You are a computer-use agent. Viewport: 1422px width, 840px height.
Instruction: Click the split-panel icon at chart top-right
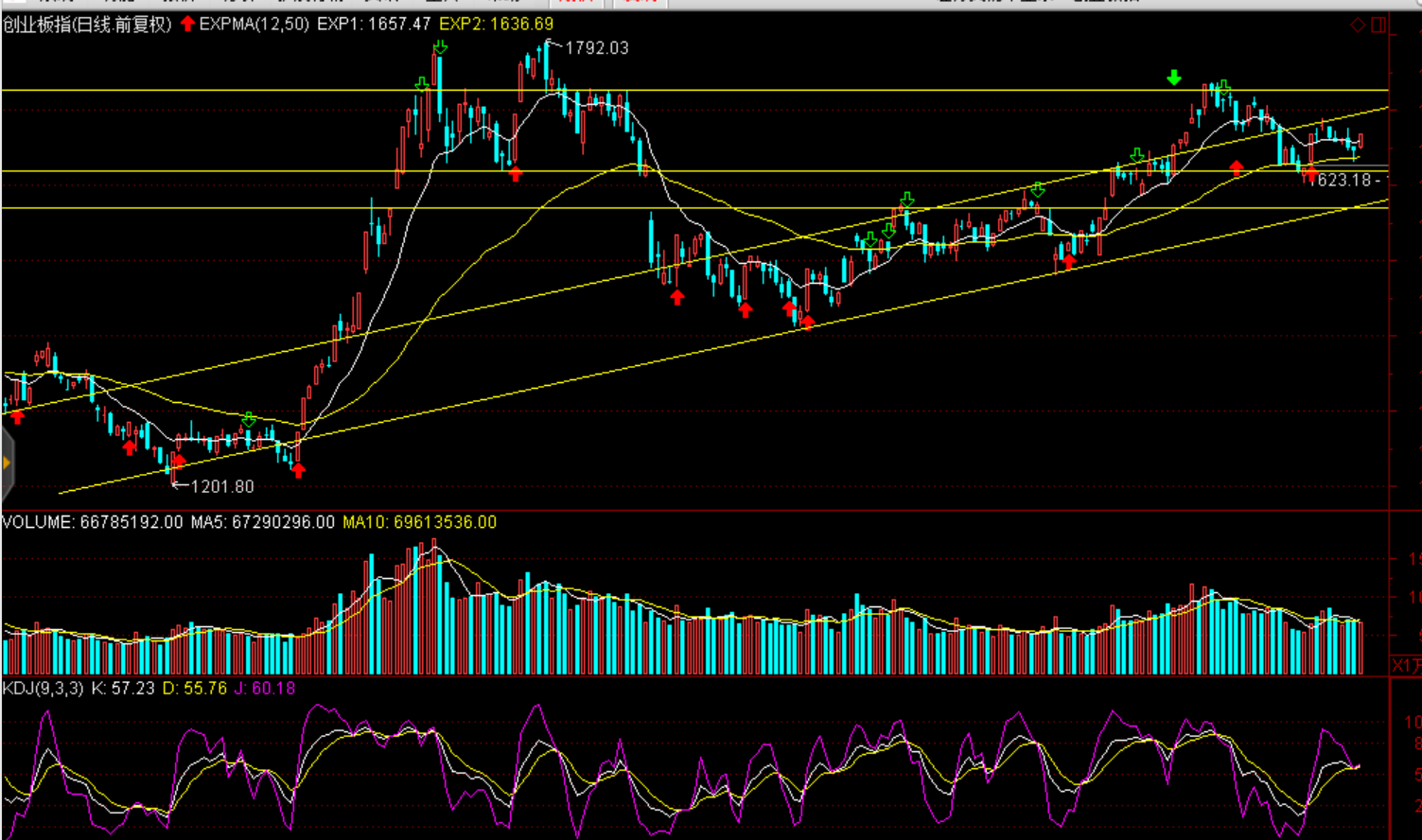(1378, 25)
